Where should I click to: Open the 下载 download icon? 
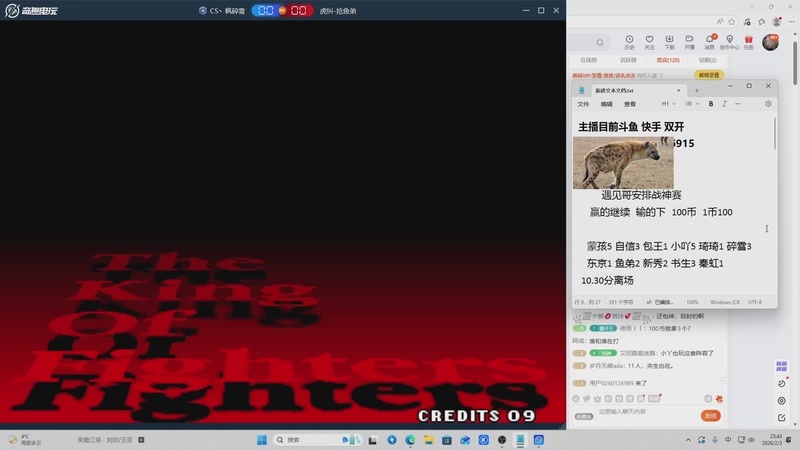click(669, 42)
